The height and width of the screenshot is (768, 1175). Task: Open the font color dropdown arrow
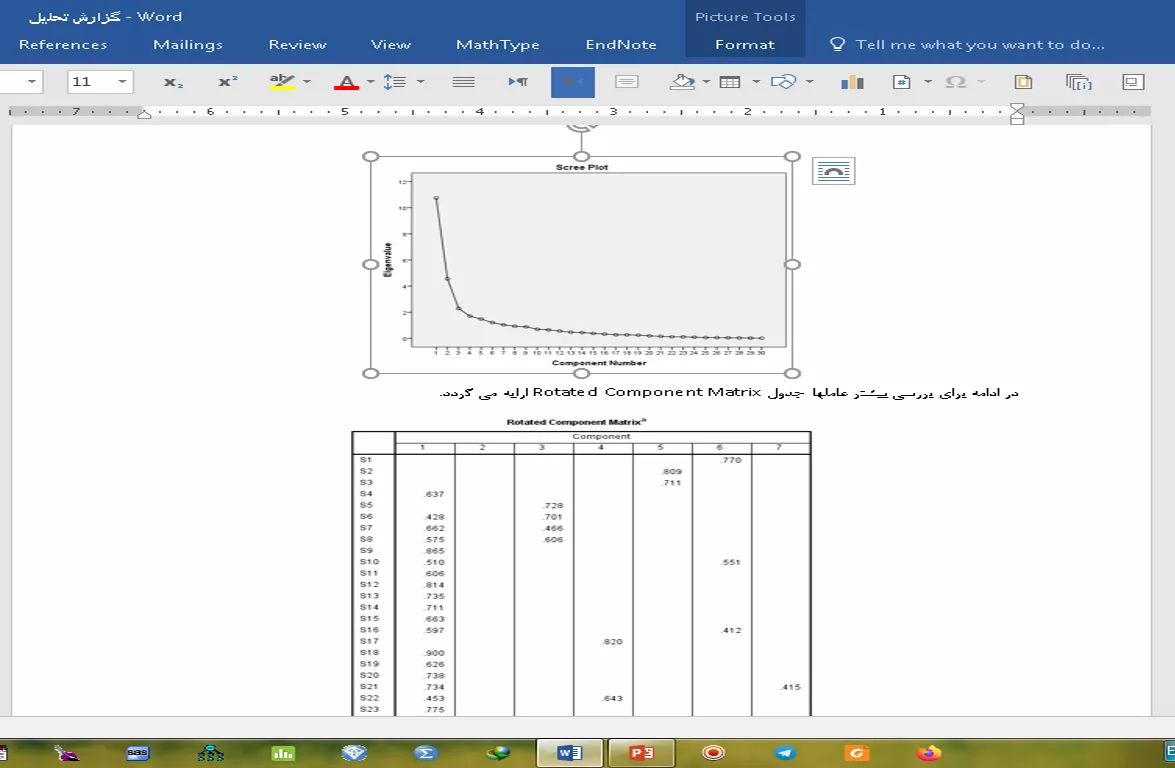click(370, 82)
